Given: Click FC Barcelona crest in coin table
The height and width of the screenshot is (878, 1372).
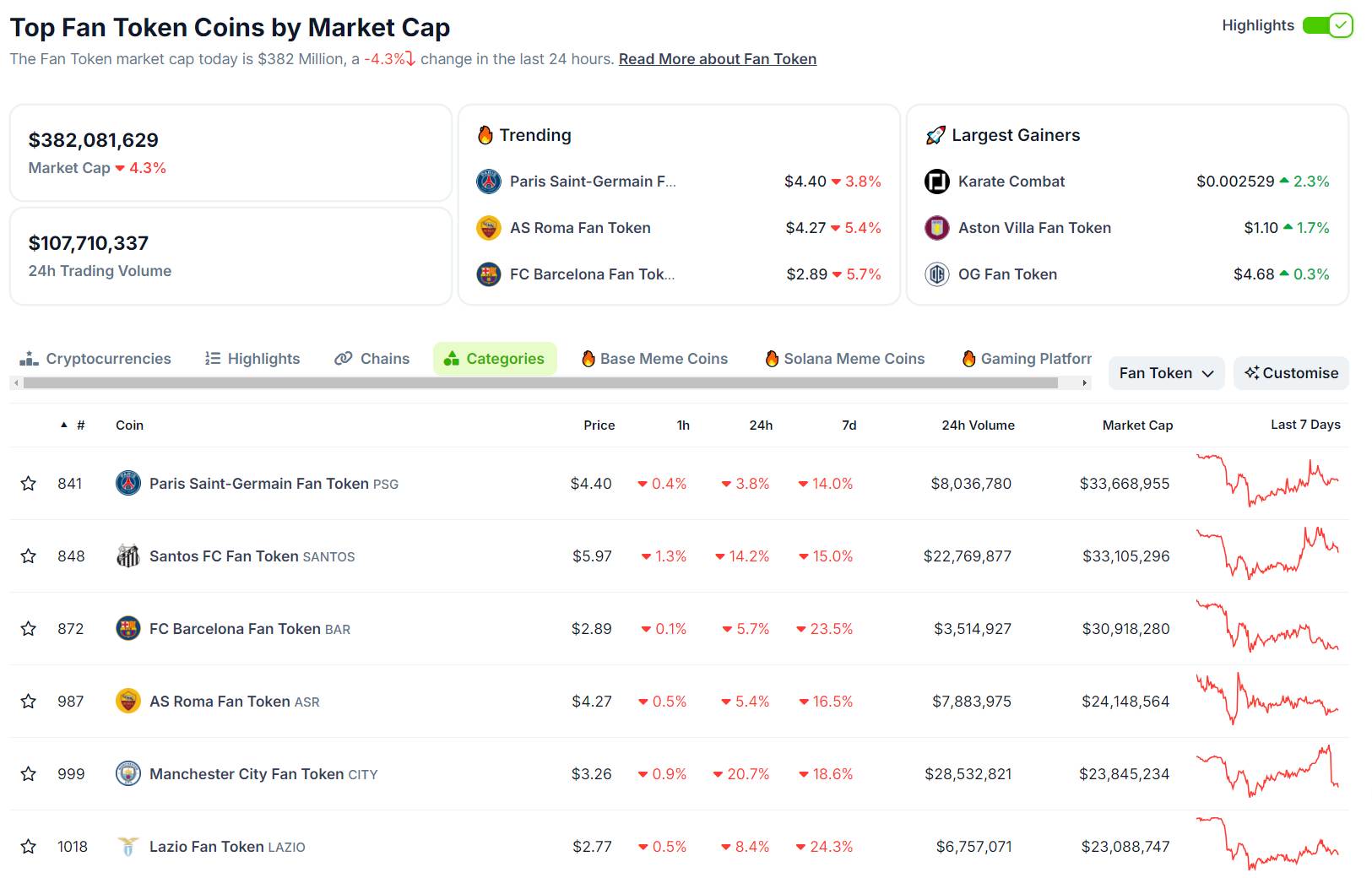Looking at the screenshot, I should 128,629.
